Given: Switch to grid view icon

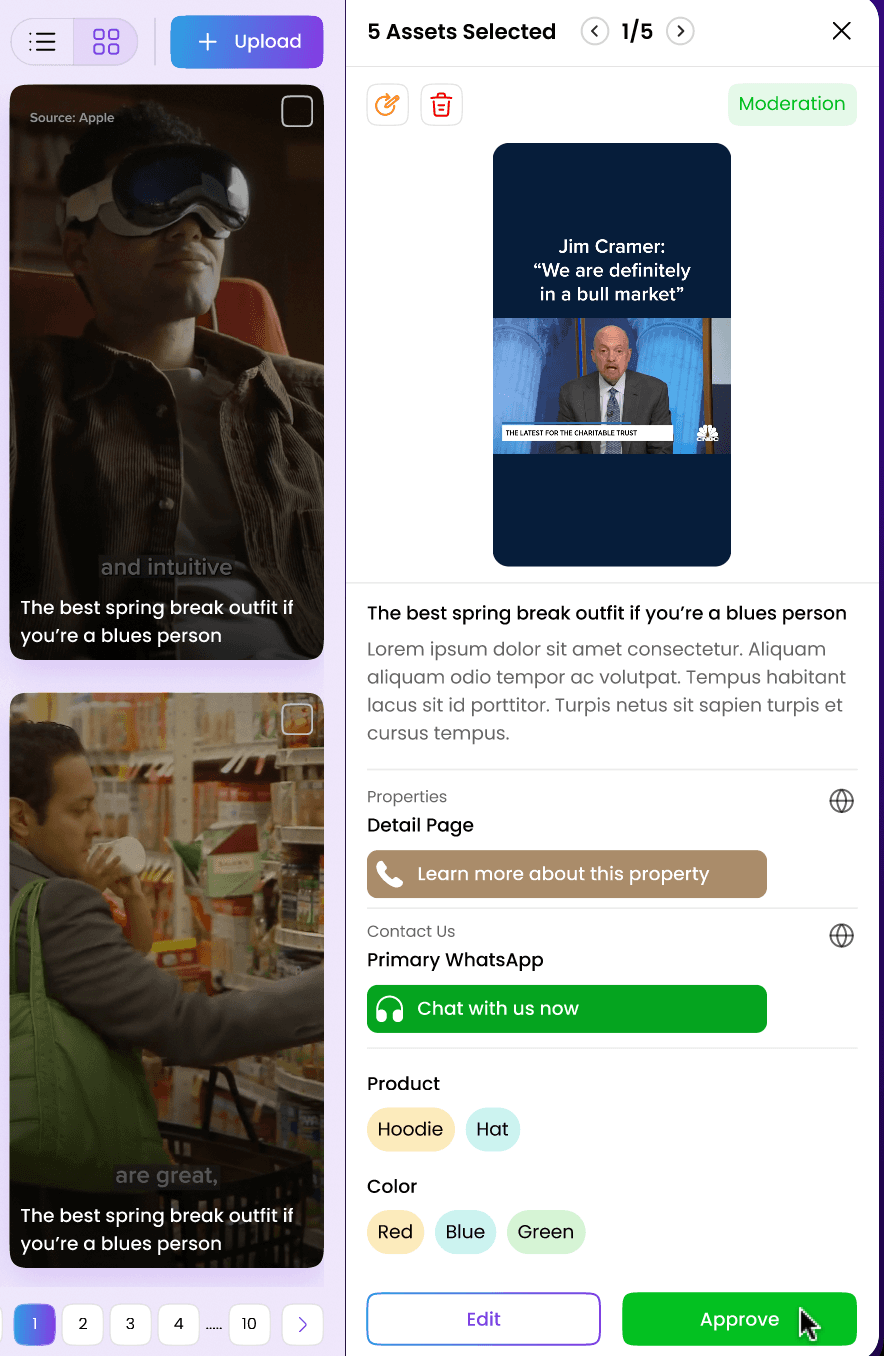Looking at the screenshot, I should click(106, 42).
